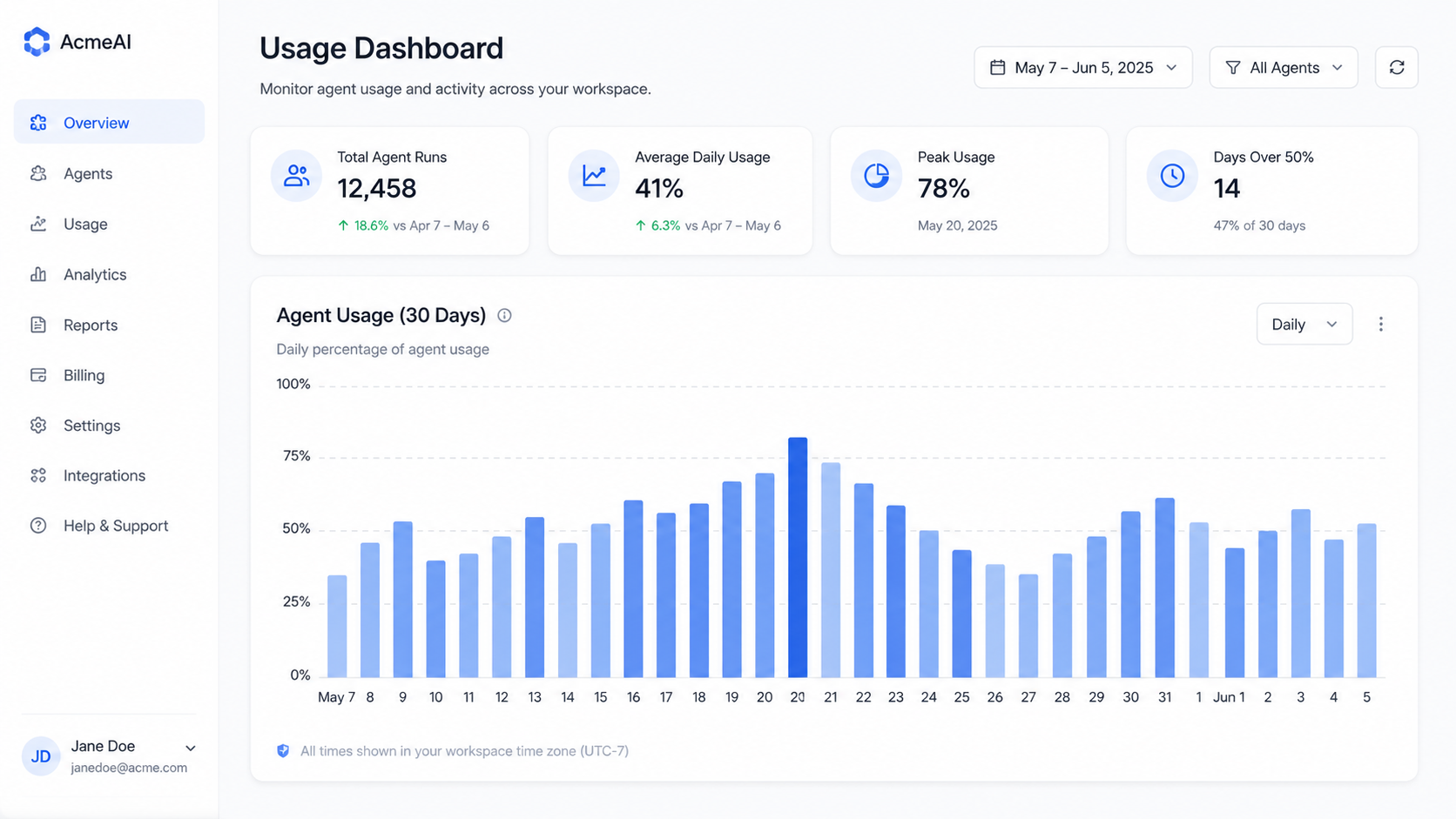Click the 18.6% increase indicator
The image size is (1456, 819).
pos(363,225)
